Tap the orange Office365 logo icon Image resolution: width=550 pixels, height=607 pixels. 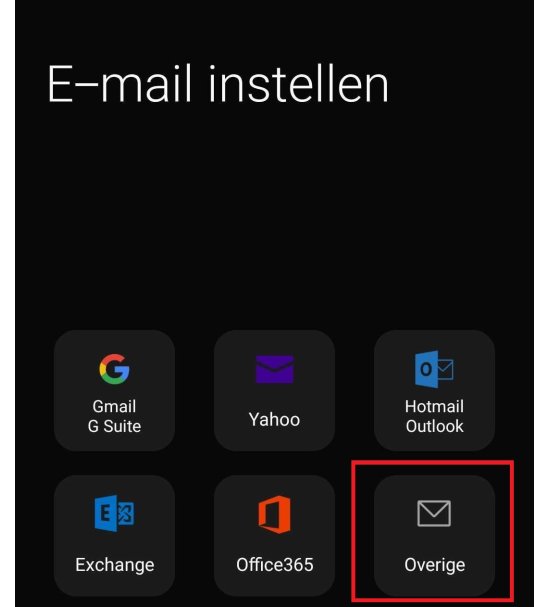pyautogui.click(x=274, y=514)
